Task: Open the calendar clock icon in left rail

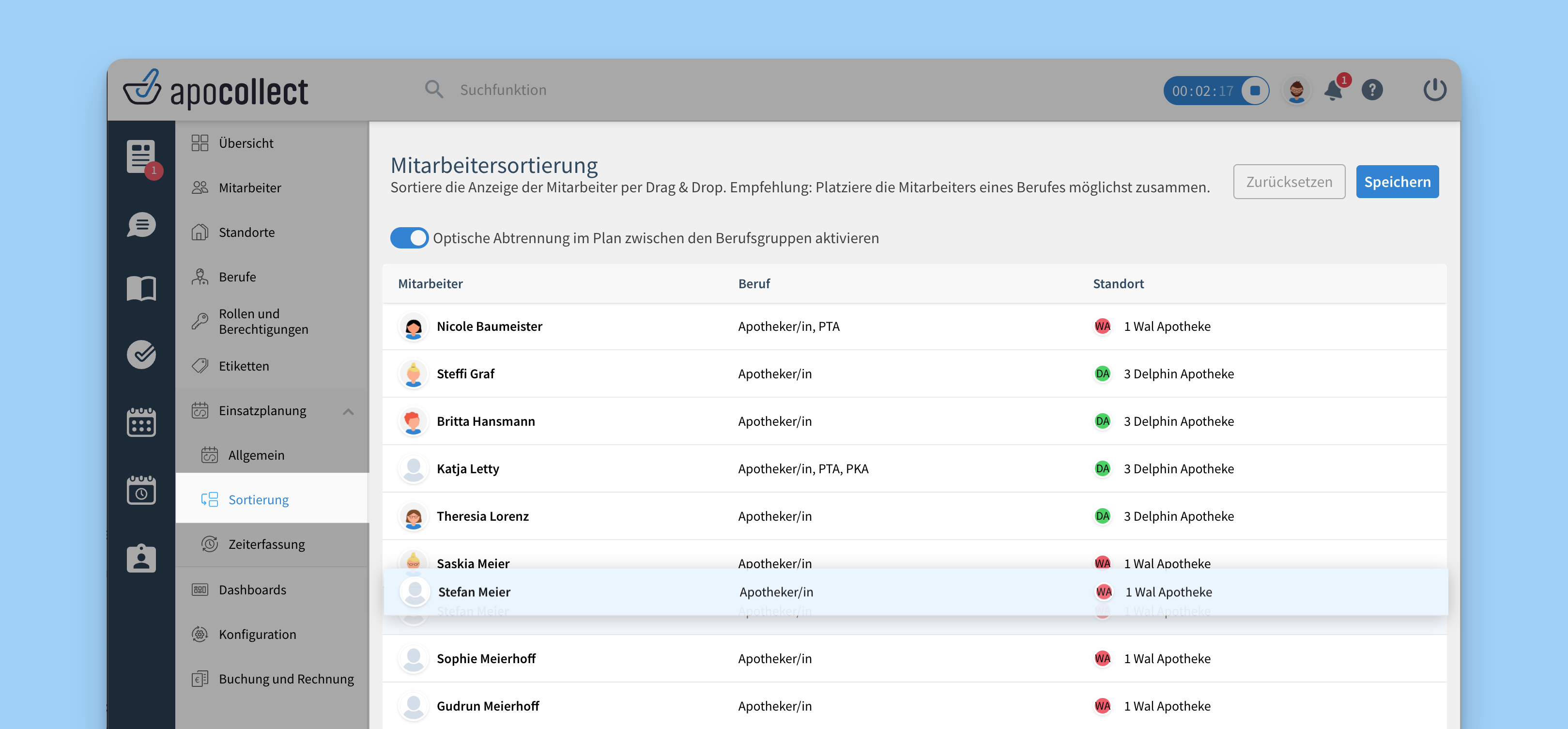Action: (141, 490)
